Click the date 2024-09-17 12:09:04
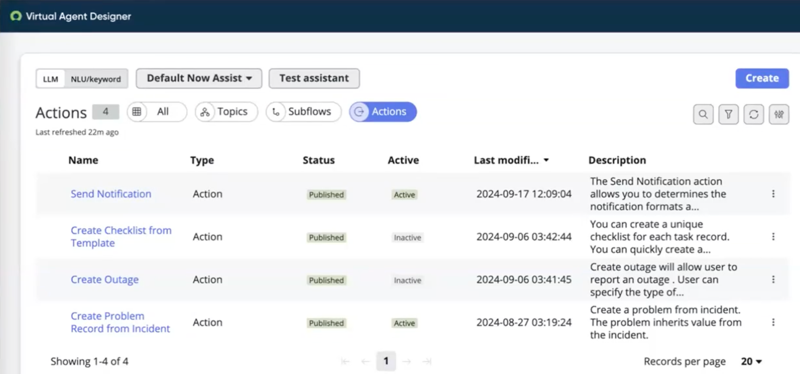This screenshot has width=800, height=374. click(x=524, y=194)
